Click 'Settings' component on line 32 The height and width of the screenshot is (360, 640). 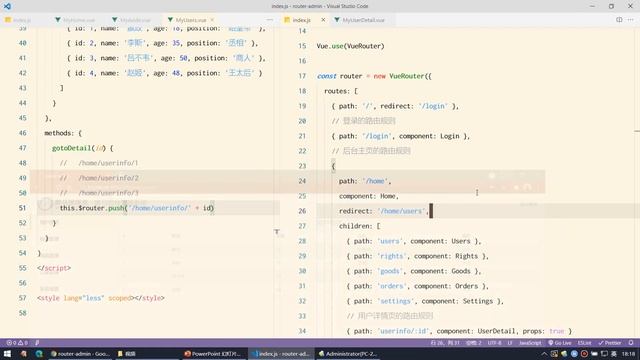pos(478,301)
